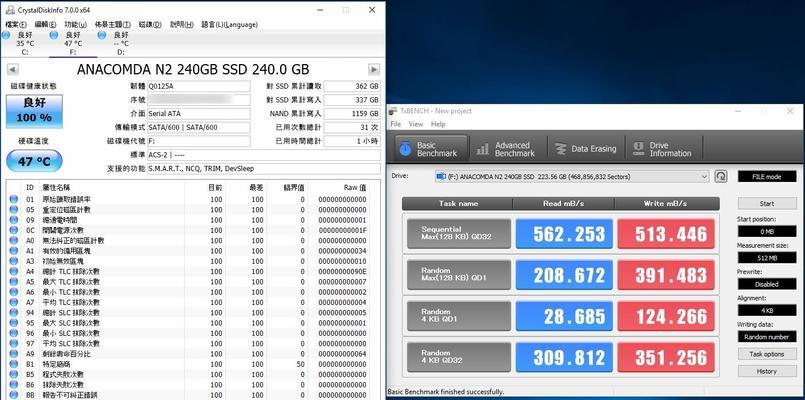Open the 檔案(F) menu in CrystalDiskInfo

[15, 24]
